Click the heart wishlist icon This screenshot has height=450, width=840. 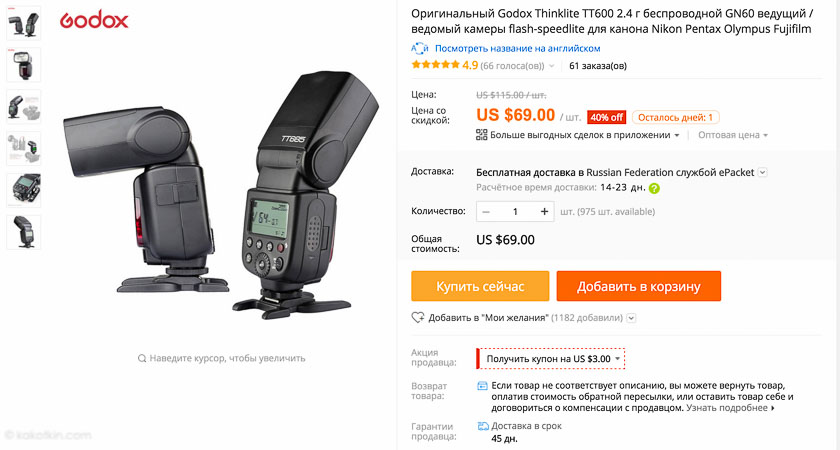(418, 318)
